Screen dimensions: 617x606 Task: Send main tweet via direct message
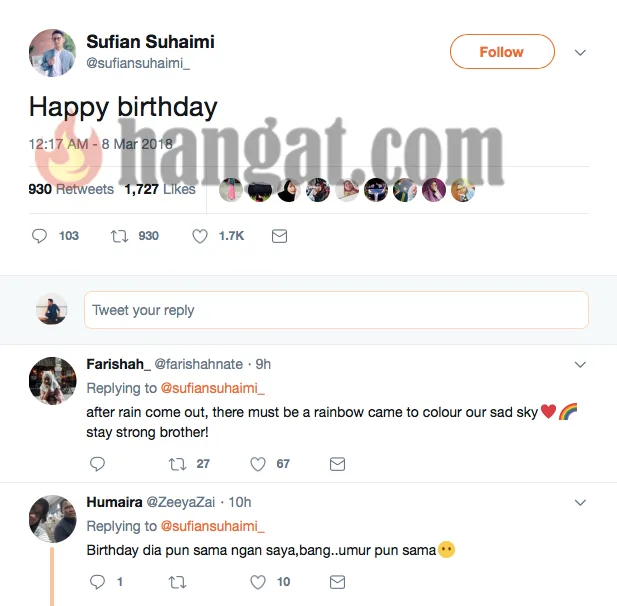(279, 236)
